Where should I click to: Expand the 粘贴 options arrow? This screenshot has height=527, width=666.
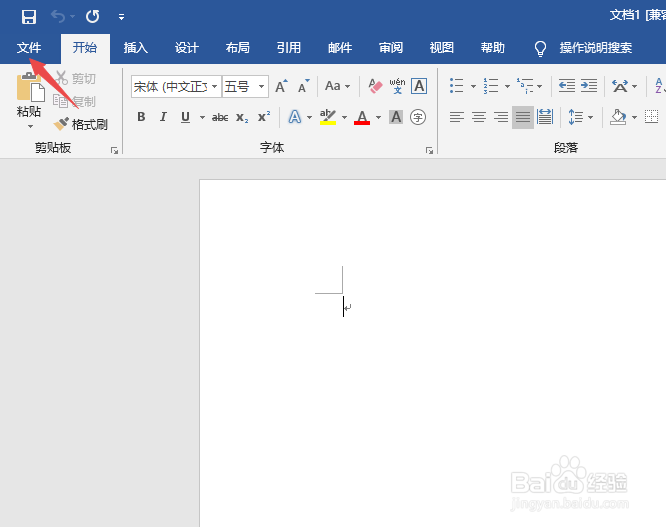tap(30, 126)
